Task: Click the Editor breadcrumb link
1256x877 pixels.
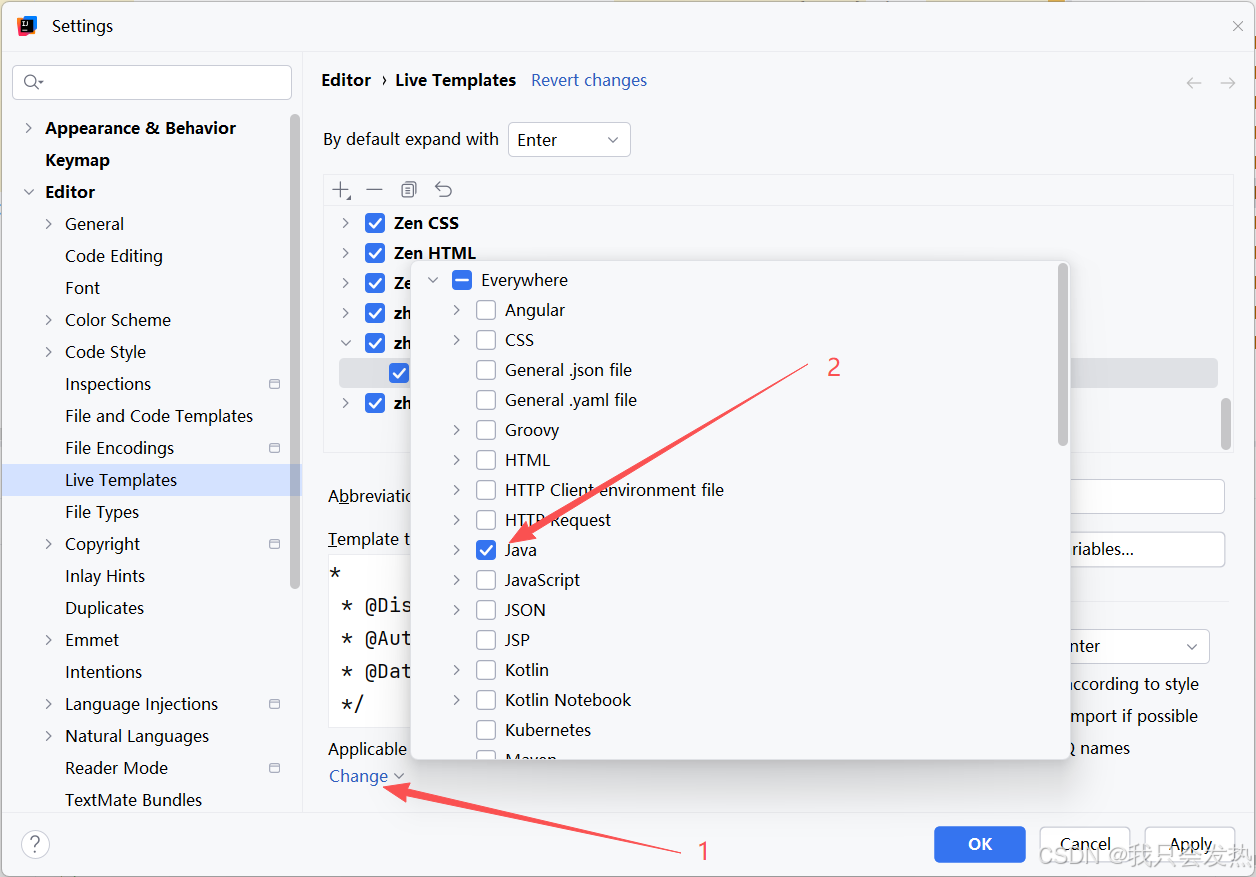Action: [346, 80]
